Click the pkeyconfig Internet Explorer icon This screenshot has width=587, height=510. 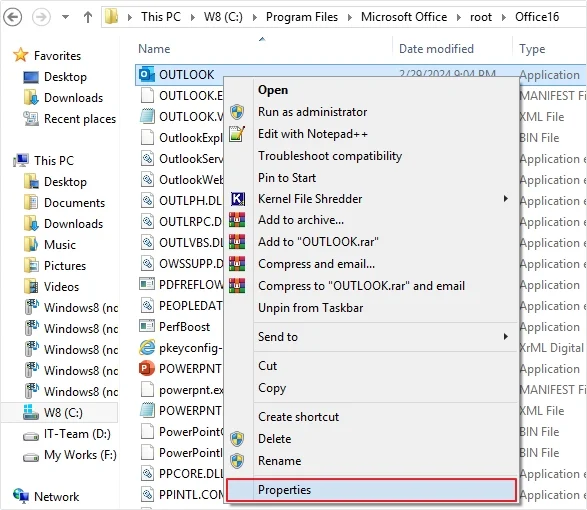147,347
